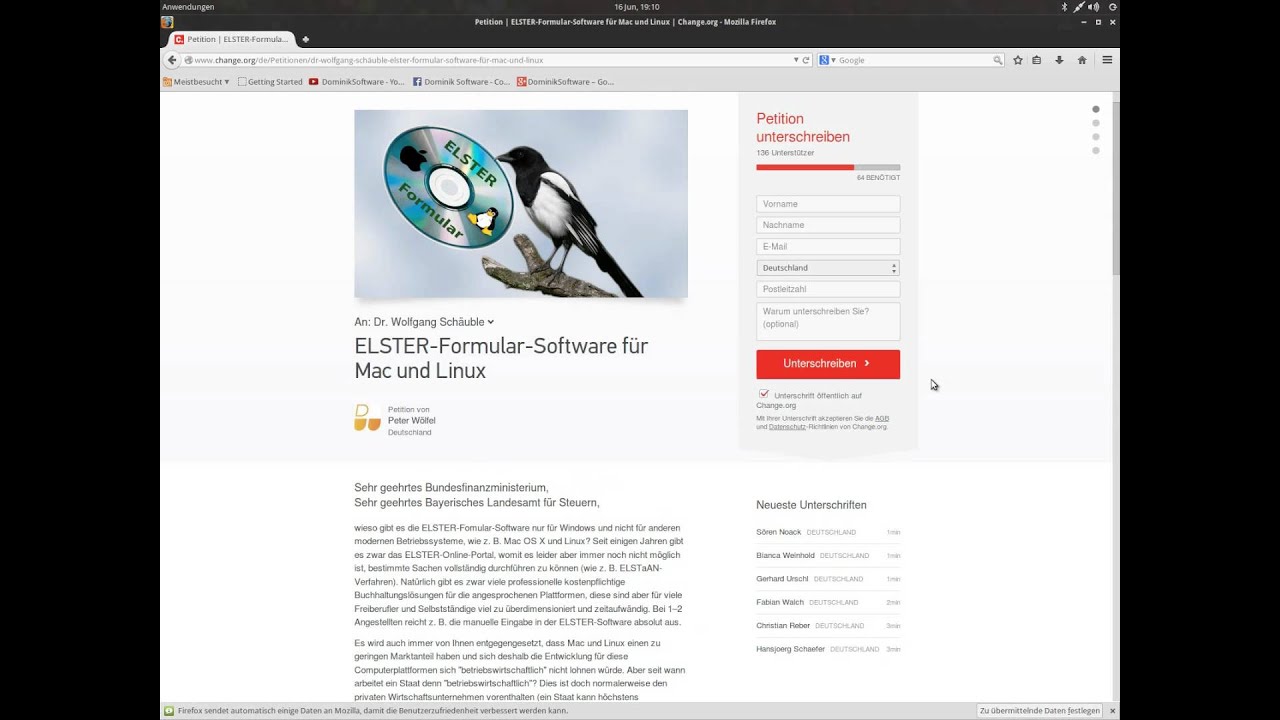Focus the Vorname input field

point(828,204)
